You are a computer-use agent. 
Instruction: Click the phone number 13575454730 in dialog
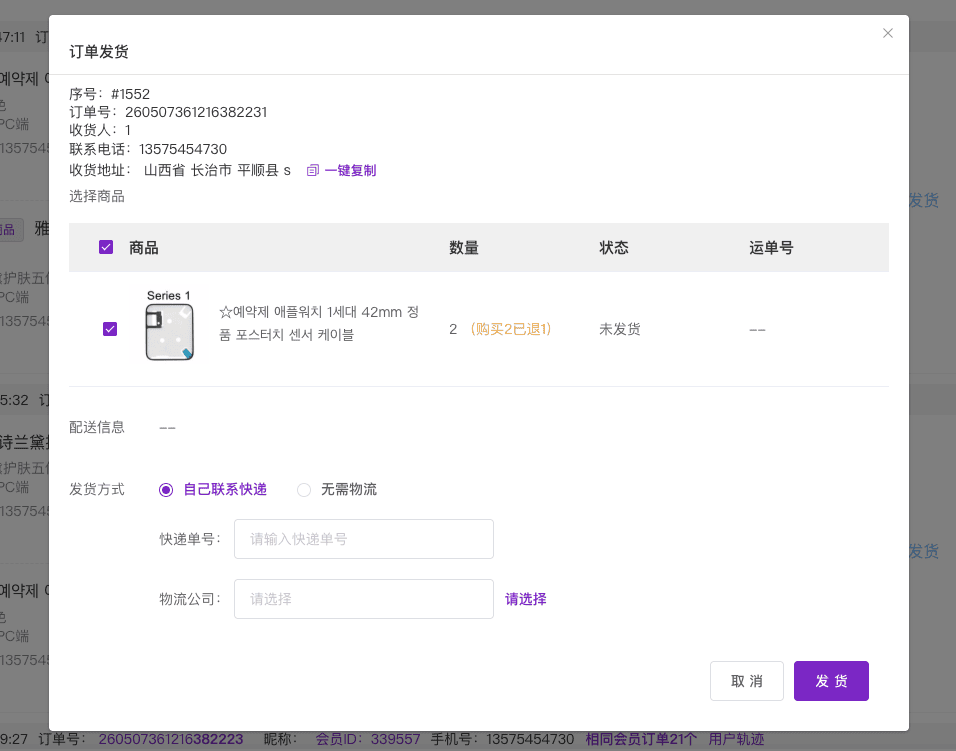coord(183,149)
